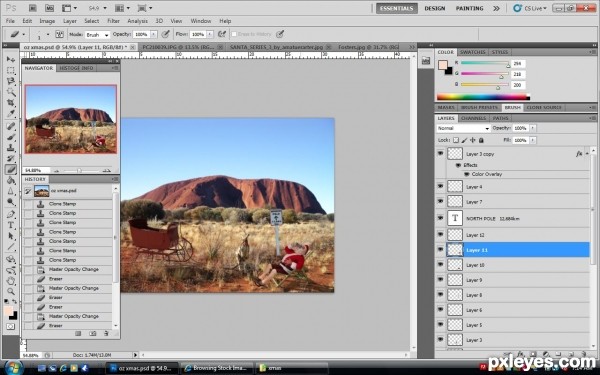Viewport: 600px width, 375px height.
Task: Select the Dodge tool
Action: 11,202
